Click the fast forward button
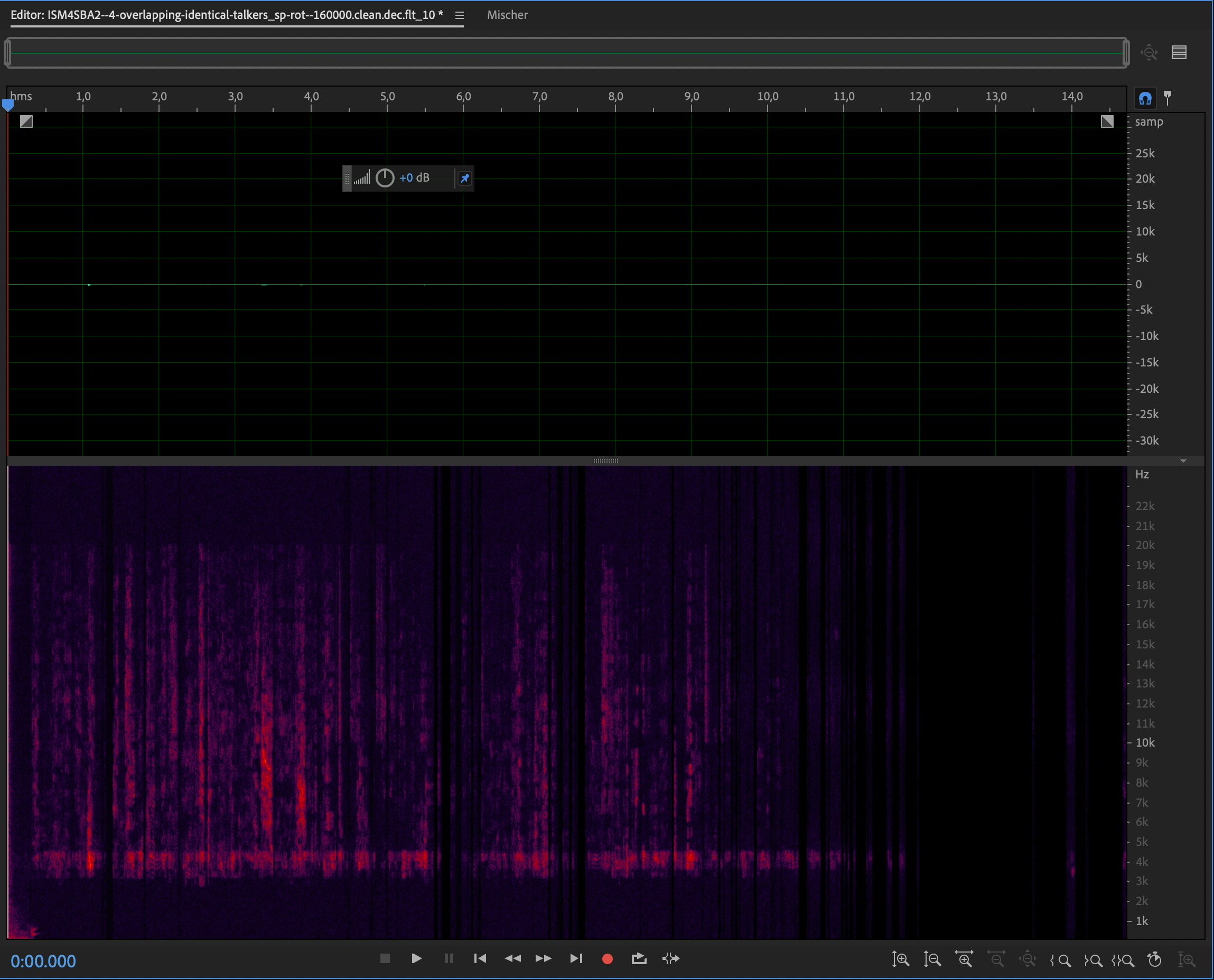This screenshot has width=1214, height=980. (x=543, y=958)
